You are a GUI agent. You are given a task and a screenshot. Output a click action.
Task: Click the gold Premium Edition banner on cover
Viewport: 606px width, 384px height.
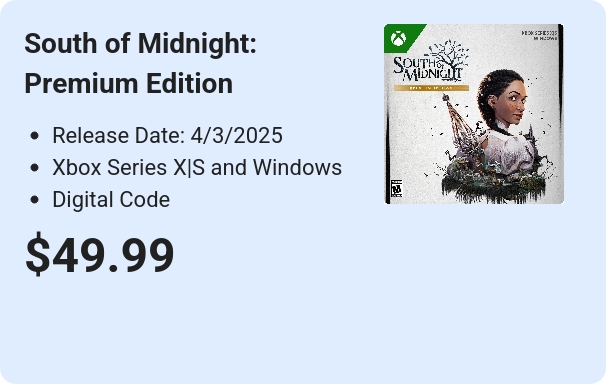[431, 88]
